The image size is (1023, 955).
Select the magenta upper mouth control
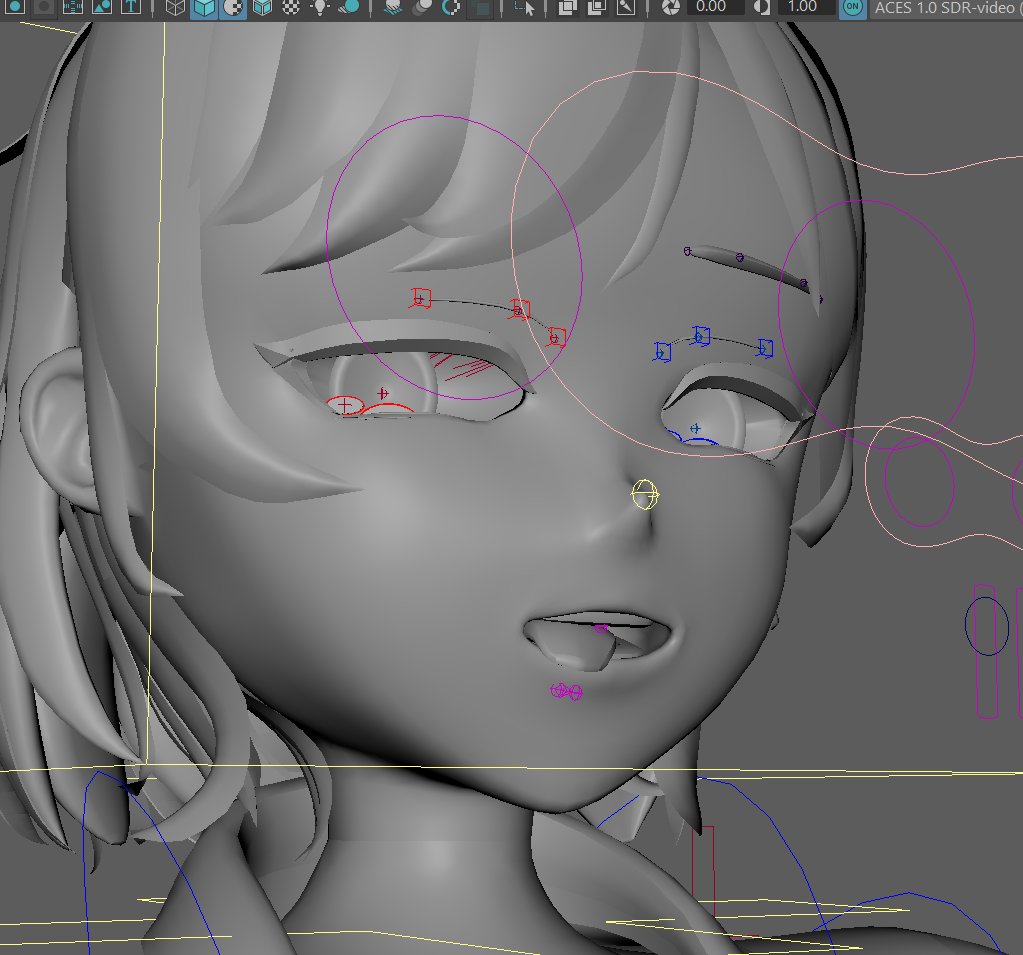point(600,629)
